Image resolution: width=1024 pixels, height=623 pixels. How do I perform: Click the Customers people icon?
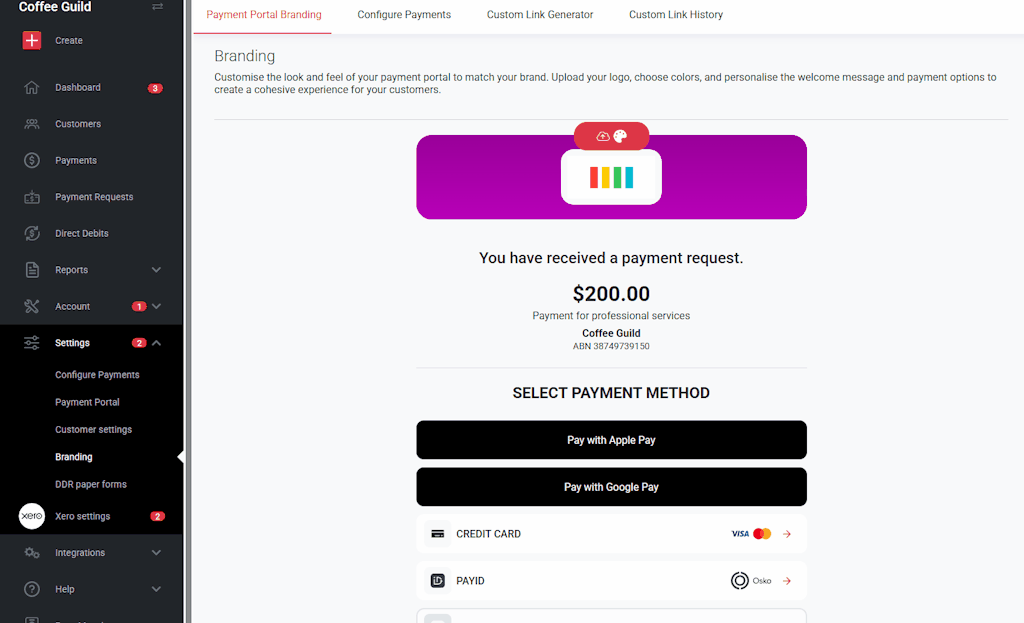click(32, 124)
